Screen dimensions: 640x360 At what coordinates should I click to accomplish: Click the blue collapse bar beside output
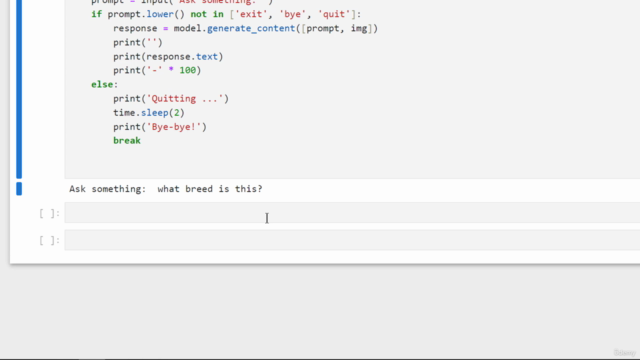19,189
